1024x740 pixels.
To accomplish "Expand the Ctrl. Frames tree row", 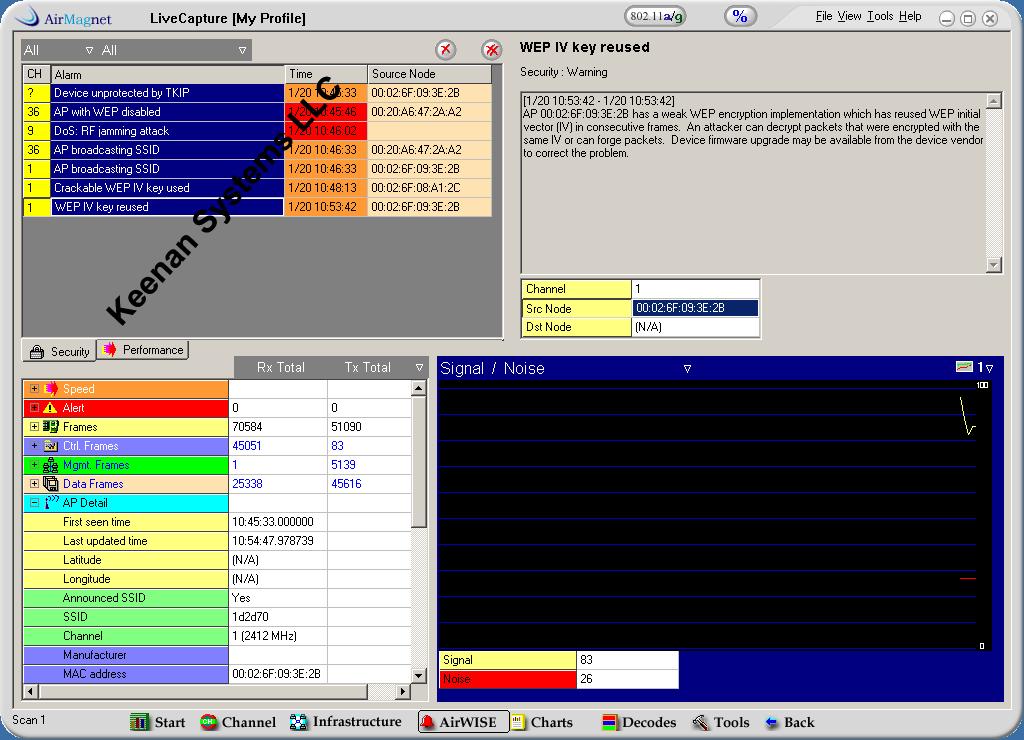I will click(34, 445).
